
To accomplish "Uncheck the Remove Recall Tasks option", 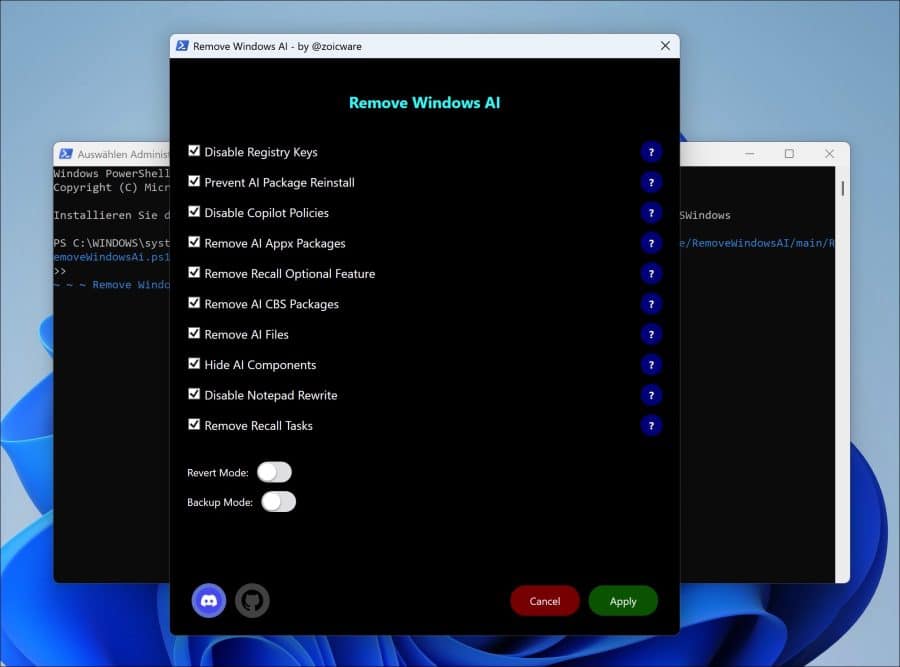I will point(194,424).
